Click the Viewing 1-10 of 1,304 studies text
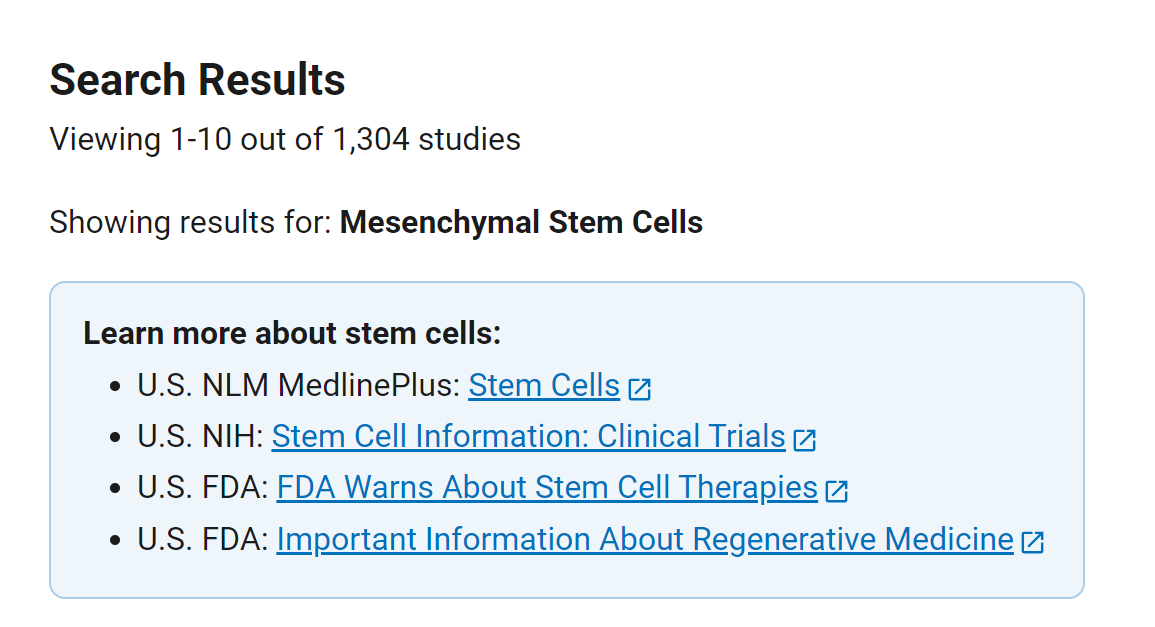 285,139
